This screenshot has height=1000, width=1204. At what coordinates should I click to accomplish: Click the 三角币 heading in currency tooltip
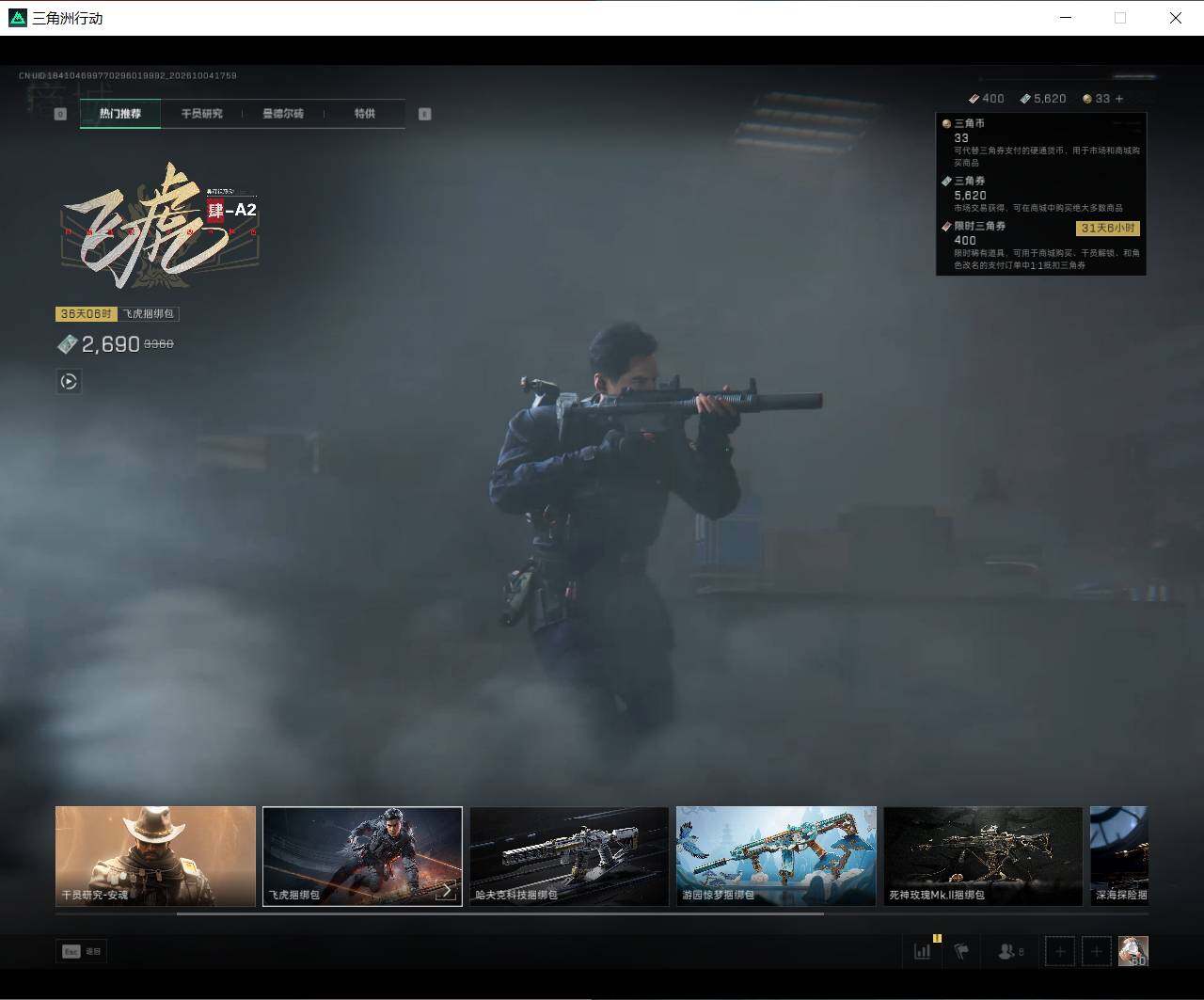(970, 123)
